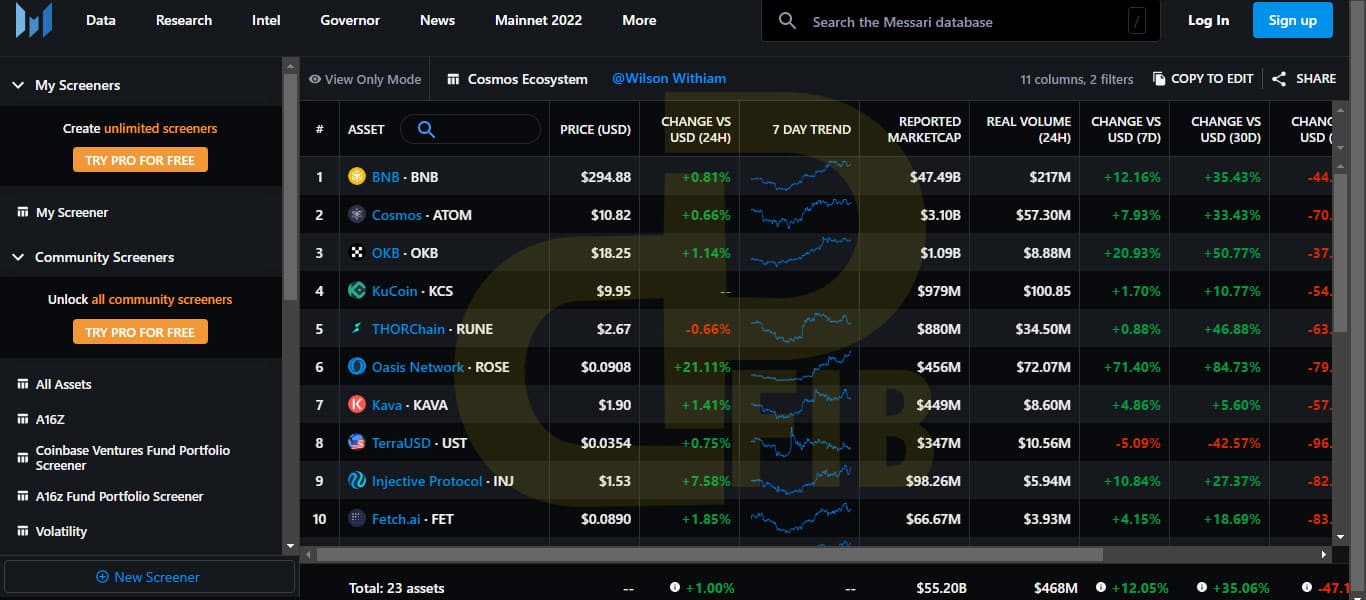Click the Injective Protocol INJ coin icon
Screen dimensions: 1366x600
click(357, 481)
